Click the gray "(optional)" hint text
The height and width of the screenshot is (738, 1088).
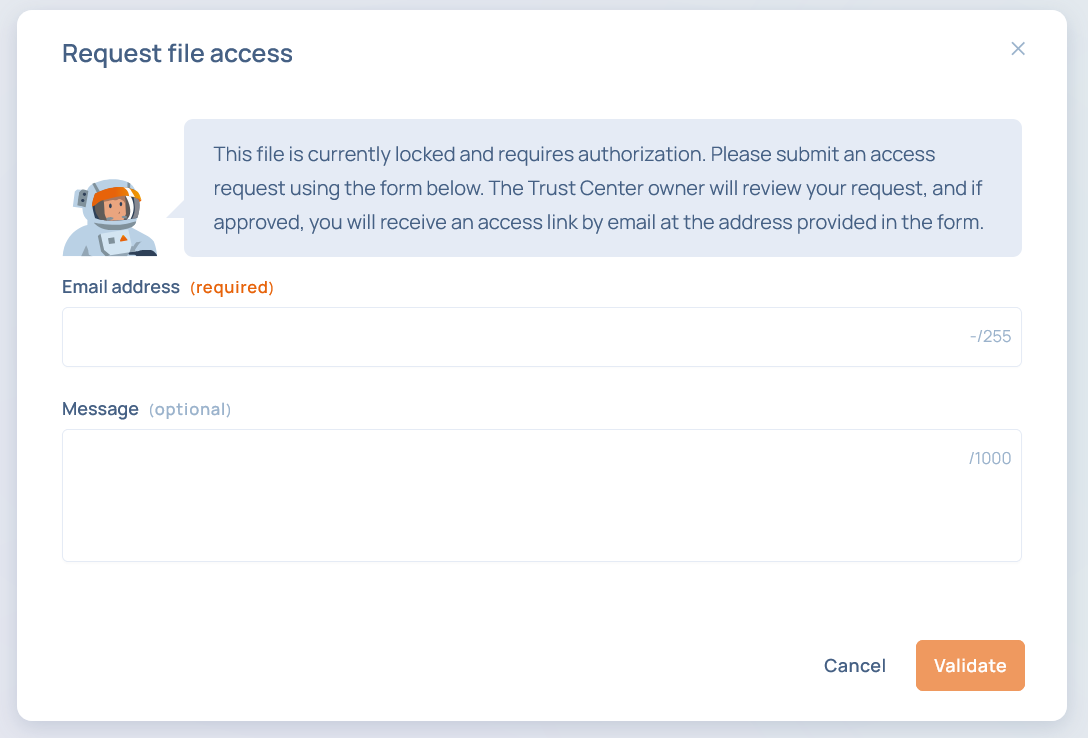pyautogui.click(x=190, y=410)
